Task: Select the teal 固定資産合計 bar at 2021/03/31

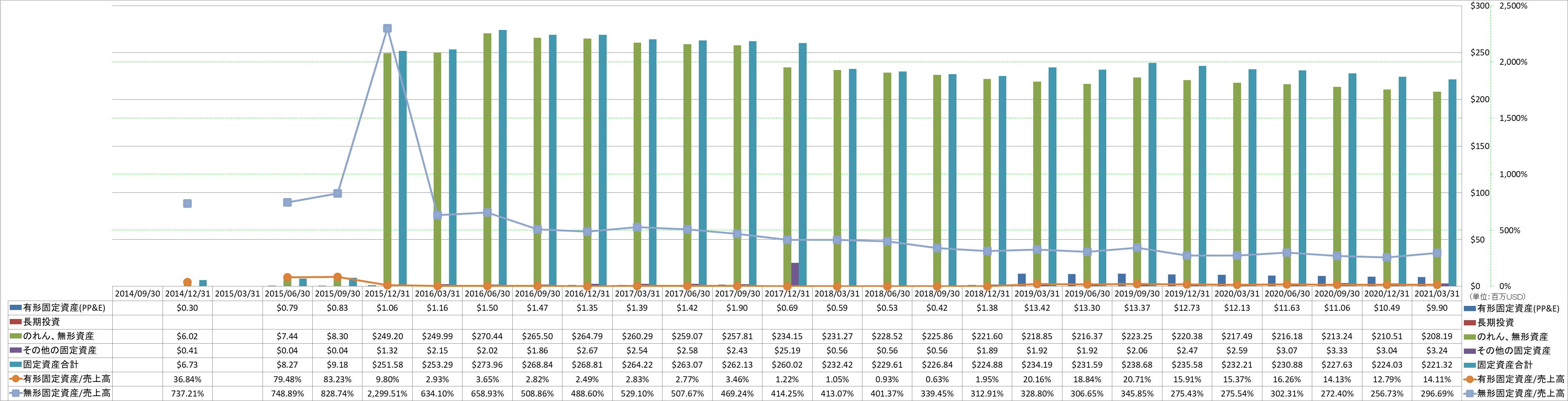Action: coord(1452,183)
